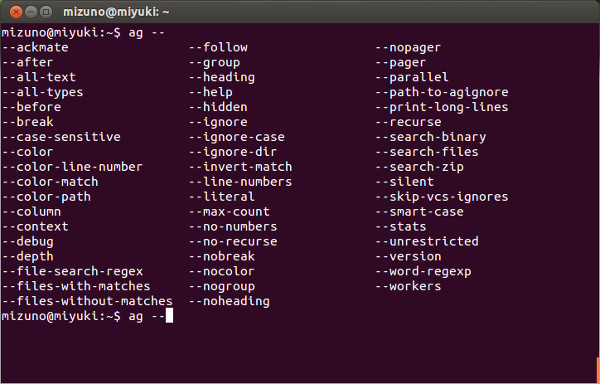Click the mizuno@miyuki window title text
Viewport: 600px width, 384px height.
click(116, 12)
